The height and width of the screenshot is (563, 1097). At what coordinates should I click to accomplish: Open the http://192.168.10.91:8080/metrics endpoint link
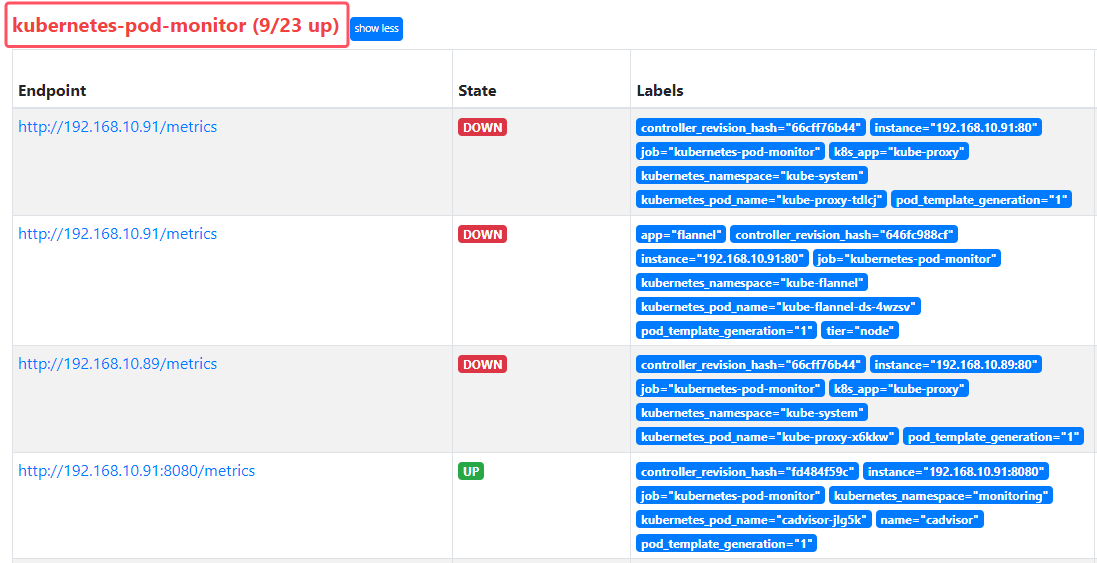click(136, 471)
